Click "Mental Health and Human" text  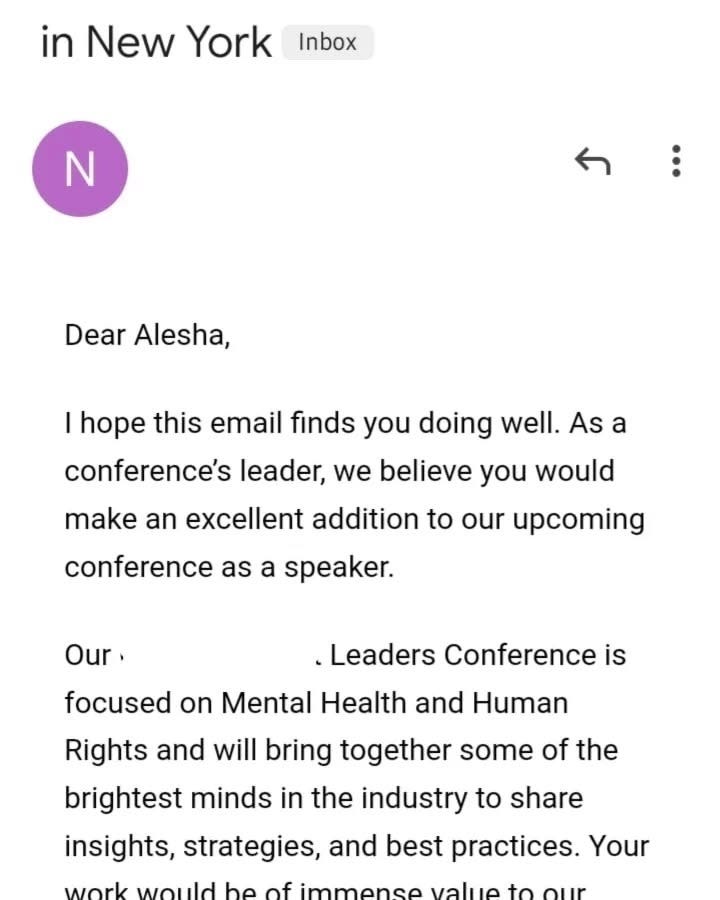[x=394, y=703]
